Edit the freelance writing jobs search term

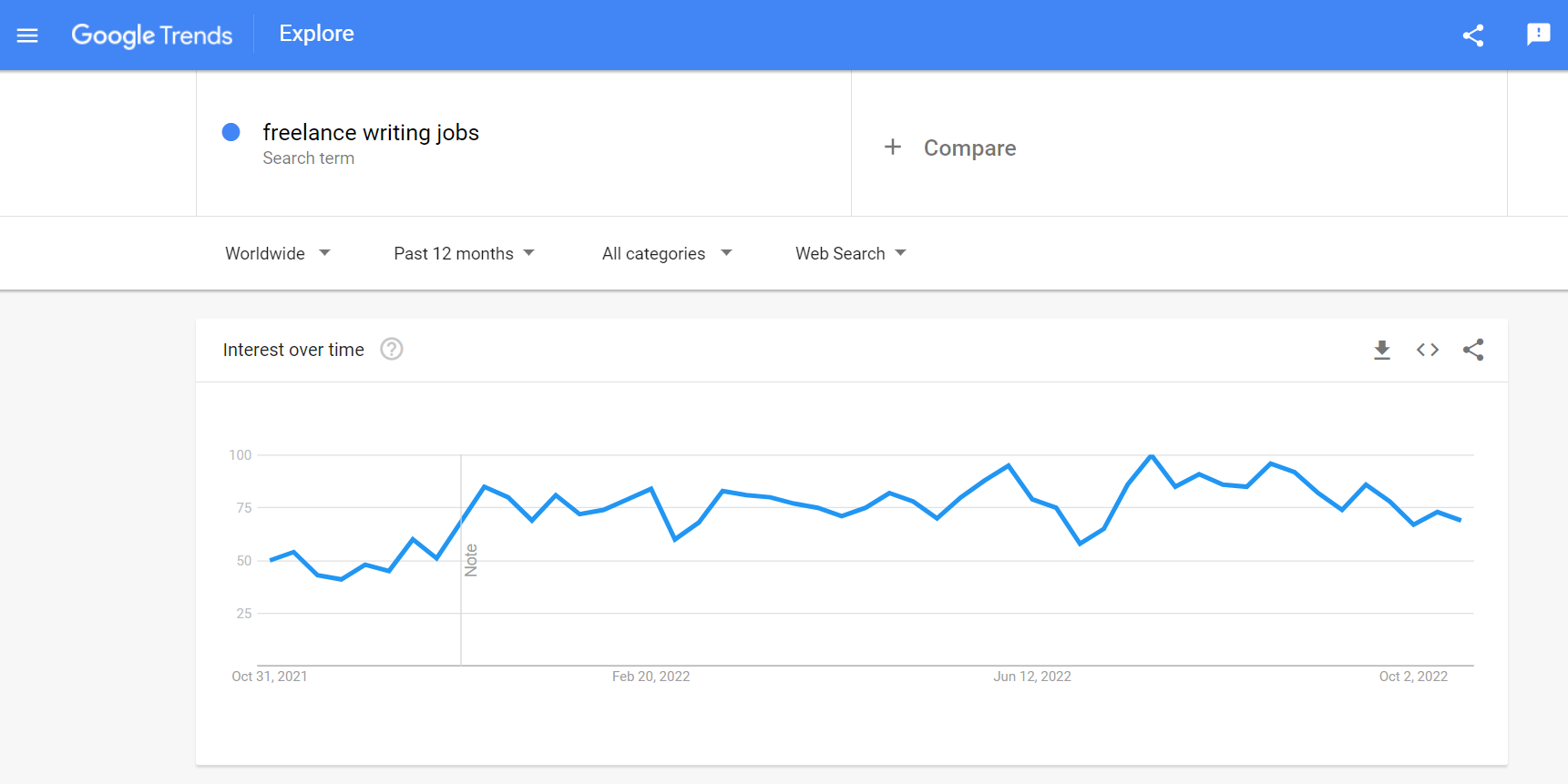371,133
